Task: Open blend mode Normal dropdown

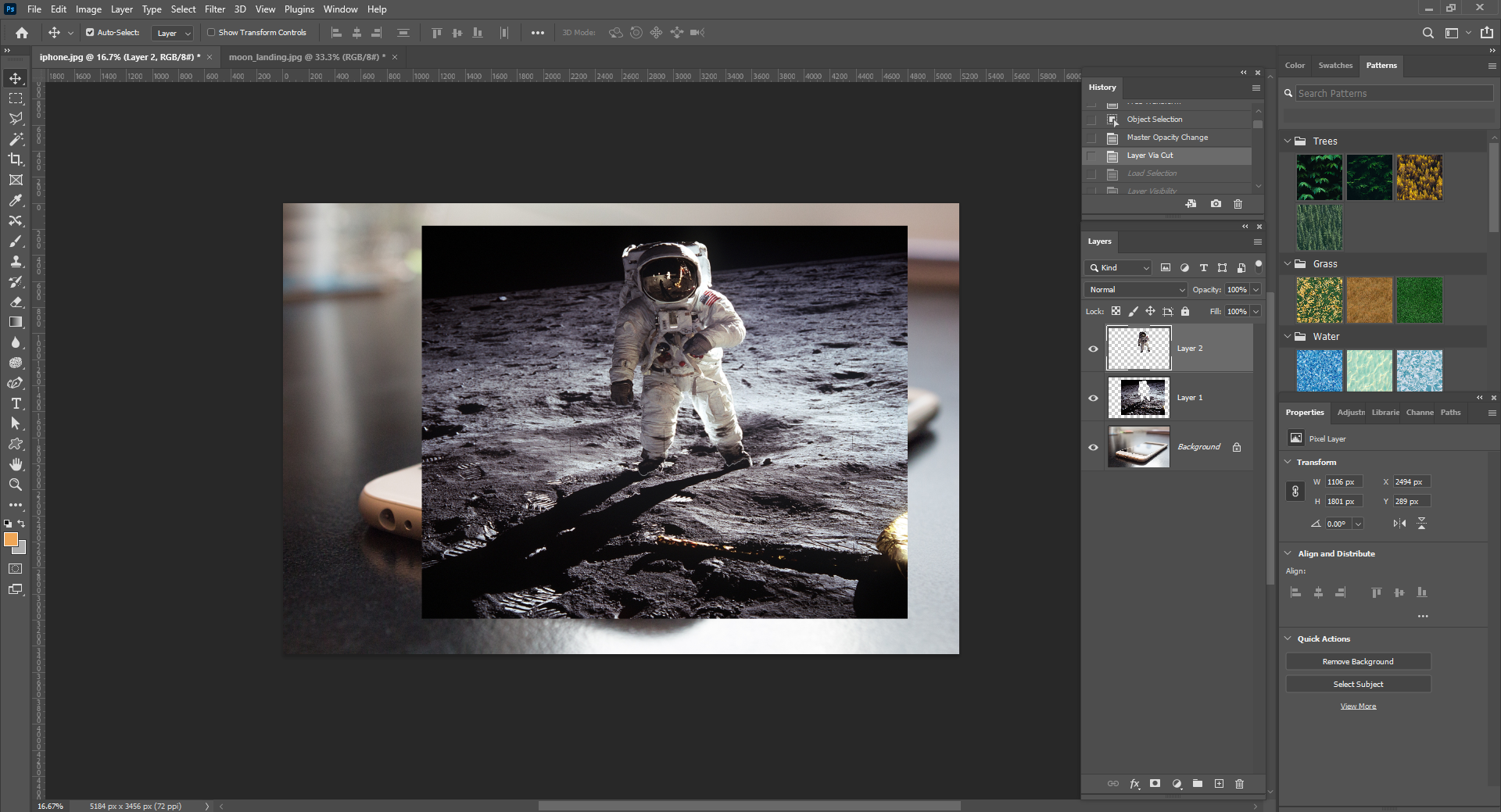Action: coord(1135,289)
